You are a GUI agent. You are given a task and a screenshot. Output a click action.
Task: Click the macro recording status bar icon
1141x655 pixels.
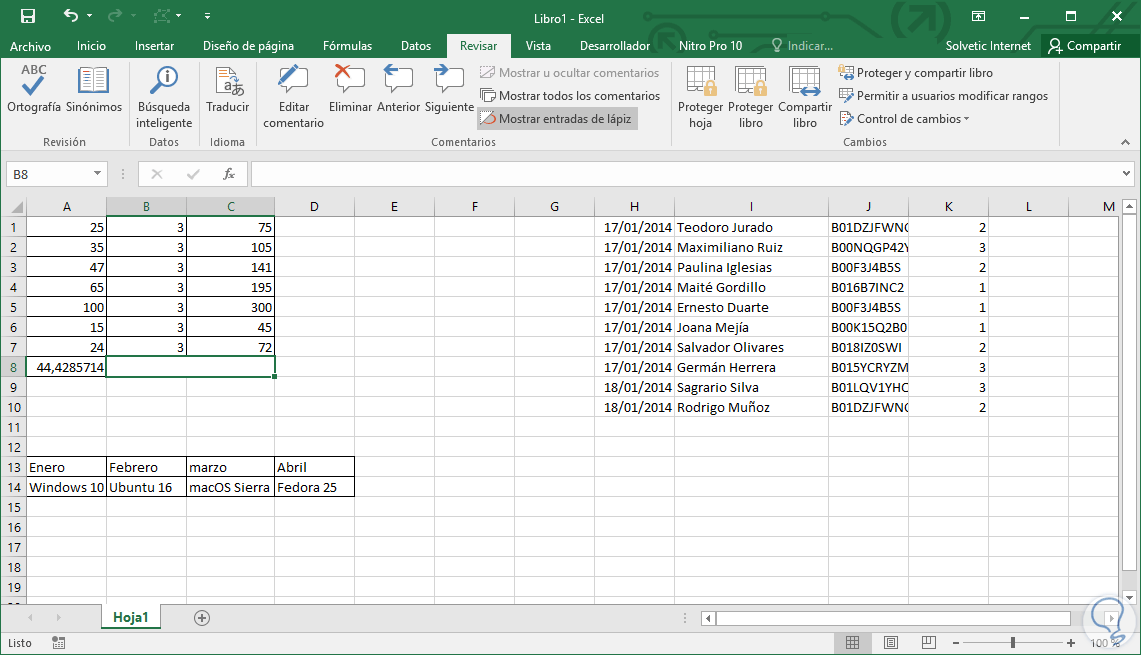[x=59, y=643]
